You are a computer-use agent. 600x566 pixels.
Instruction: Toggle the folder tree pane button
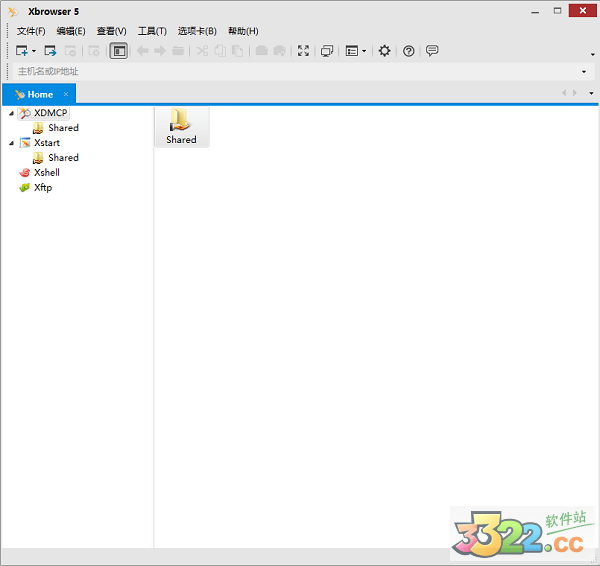tap(119, 51)
